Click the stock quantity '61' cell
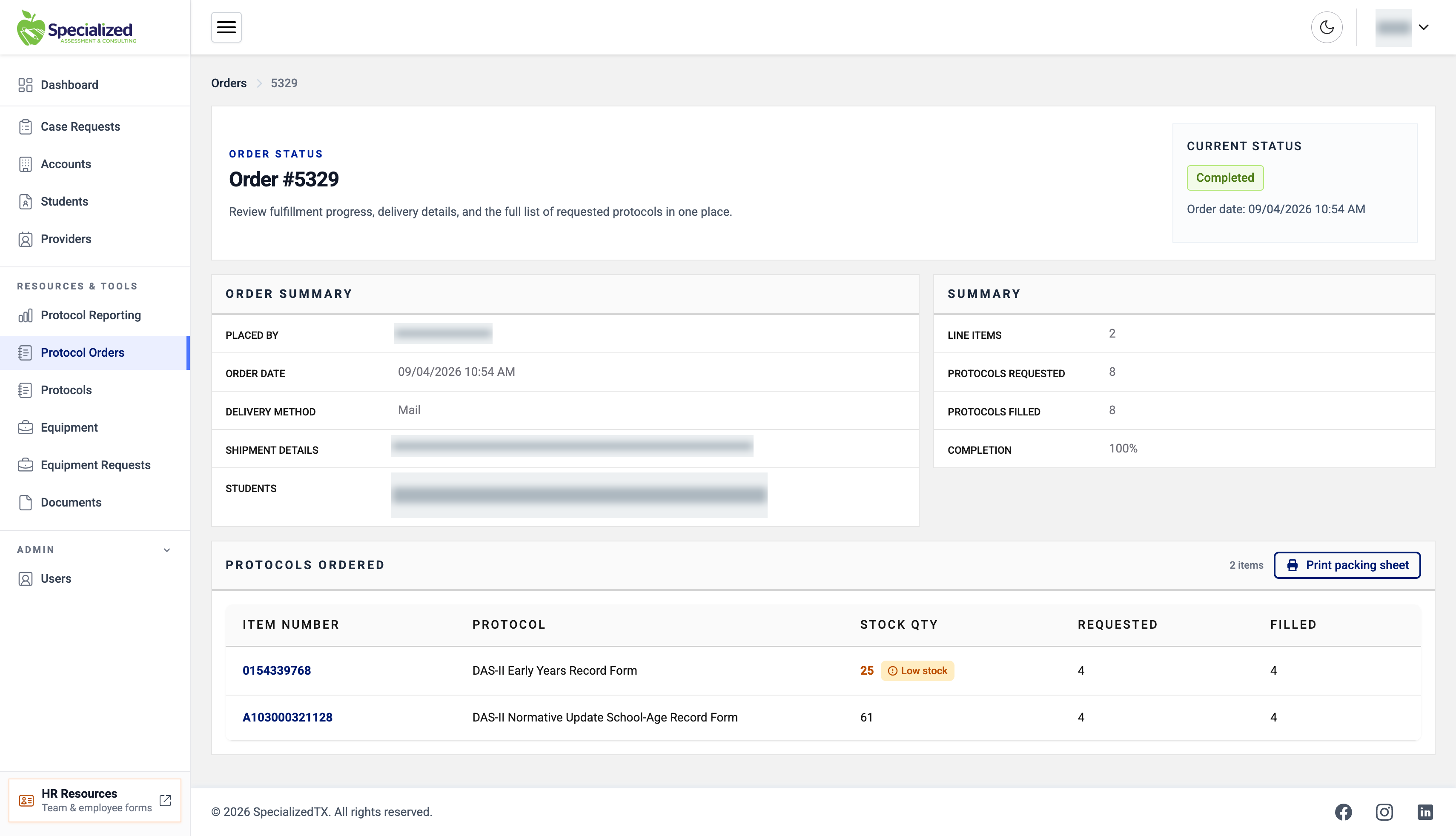 (866, 717)
